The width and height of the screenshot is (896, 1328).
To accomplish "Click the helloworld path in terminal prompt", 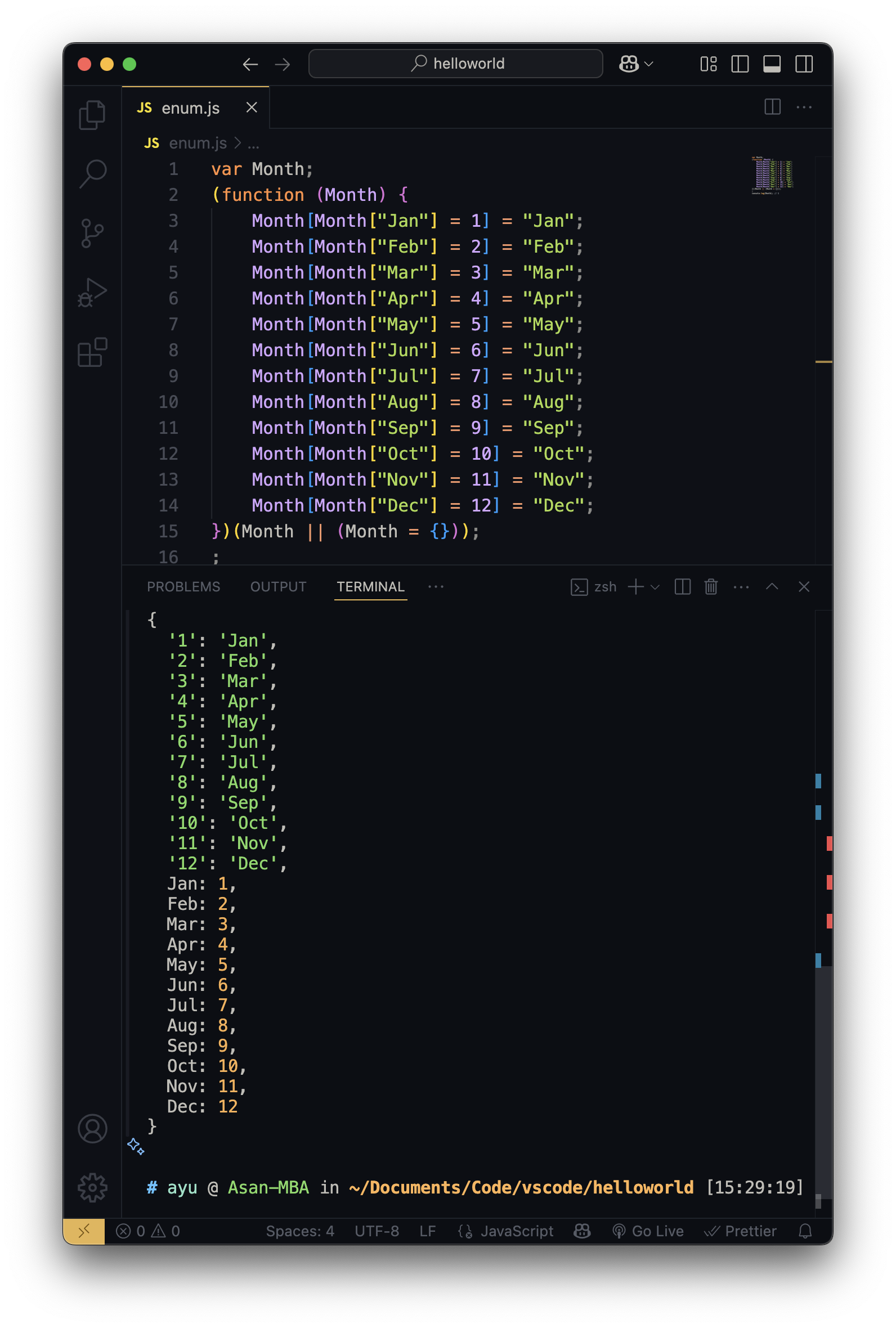I will (521, 1187).
